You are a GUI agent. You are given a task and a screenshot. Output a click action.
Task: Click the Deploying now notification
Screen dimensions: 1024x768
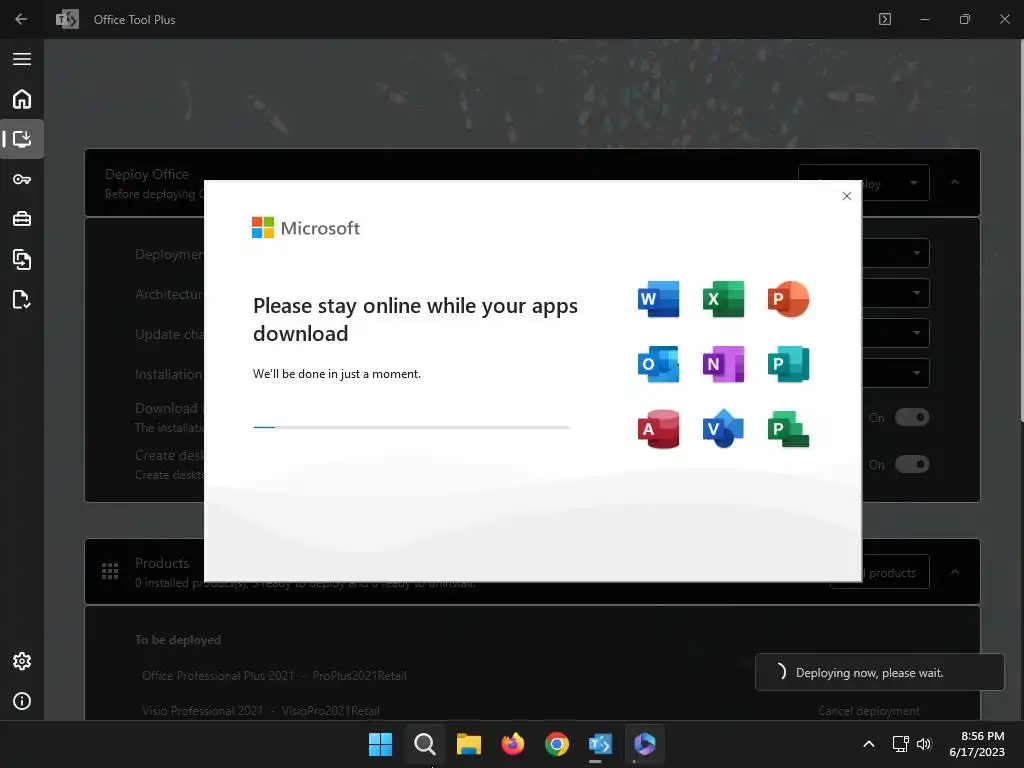(x=879, y=672)
